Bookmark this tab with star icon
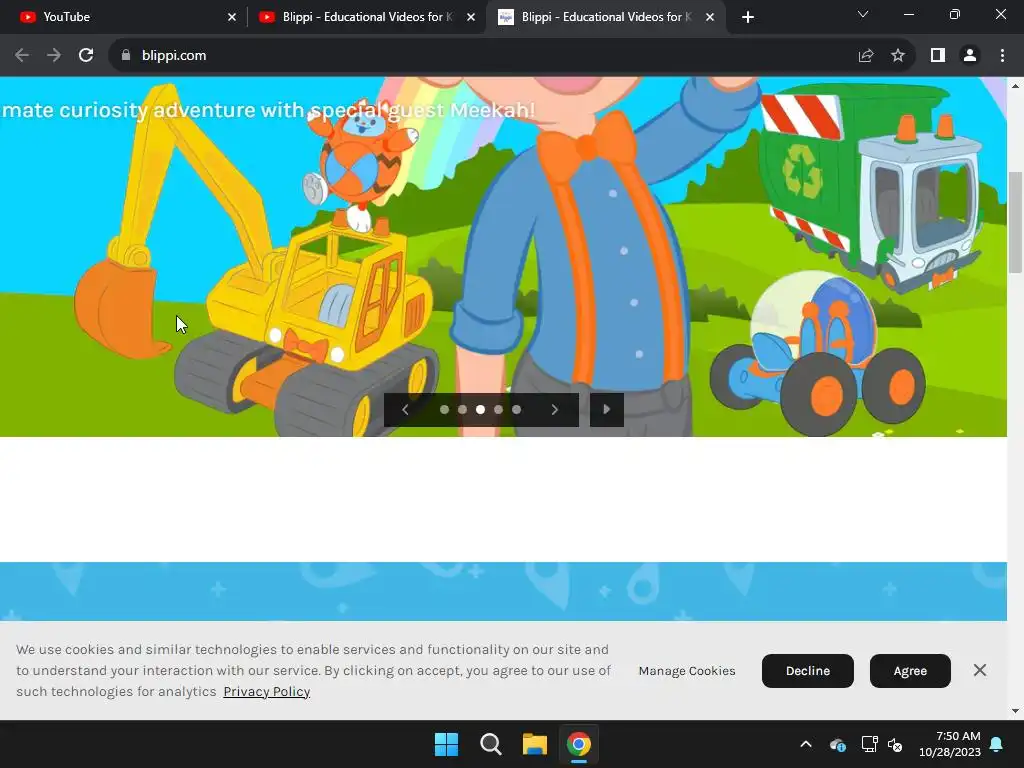The image size is (1024, 768). click(x=898, y=56)
